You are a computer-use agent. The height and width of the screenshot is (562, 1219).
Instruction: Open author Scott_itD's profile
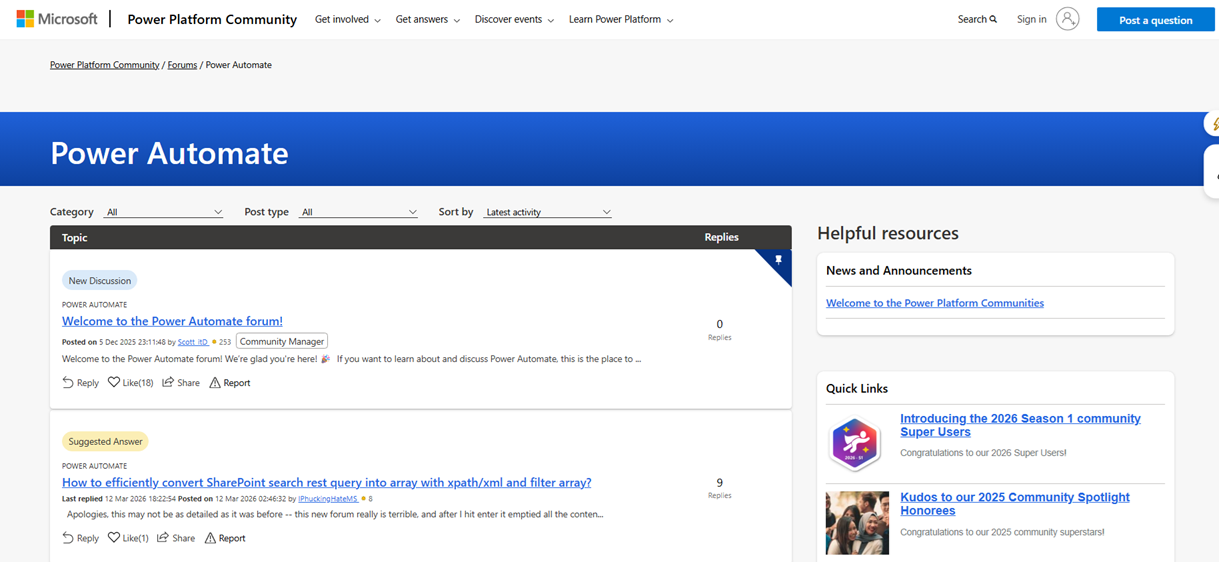pyautogui.click(x=193, y=342)
